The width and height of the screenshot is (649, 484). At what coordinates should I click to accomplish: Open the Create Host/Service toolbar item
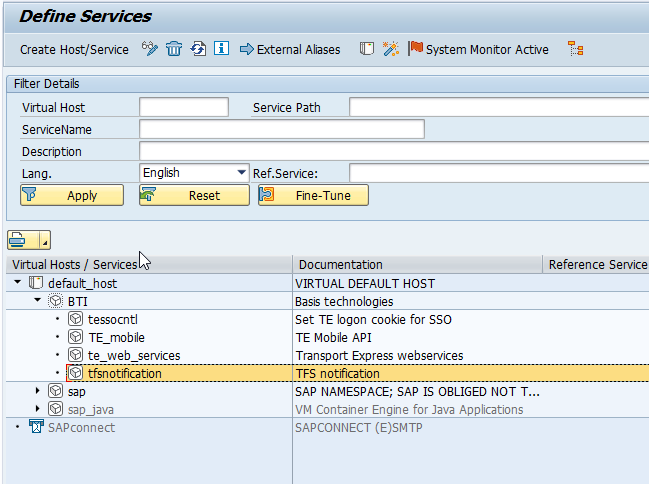(74, 49)
